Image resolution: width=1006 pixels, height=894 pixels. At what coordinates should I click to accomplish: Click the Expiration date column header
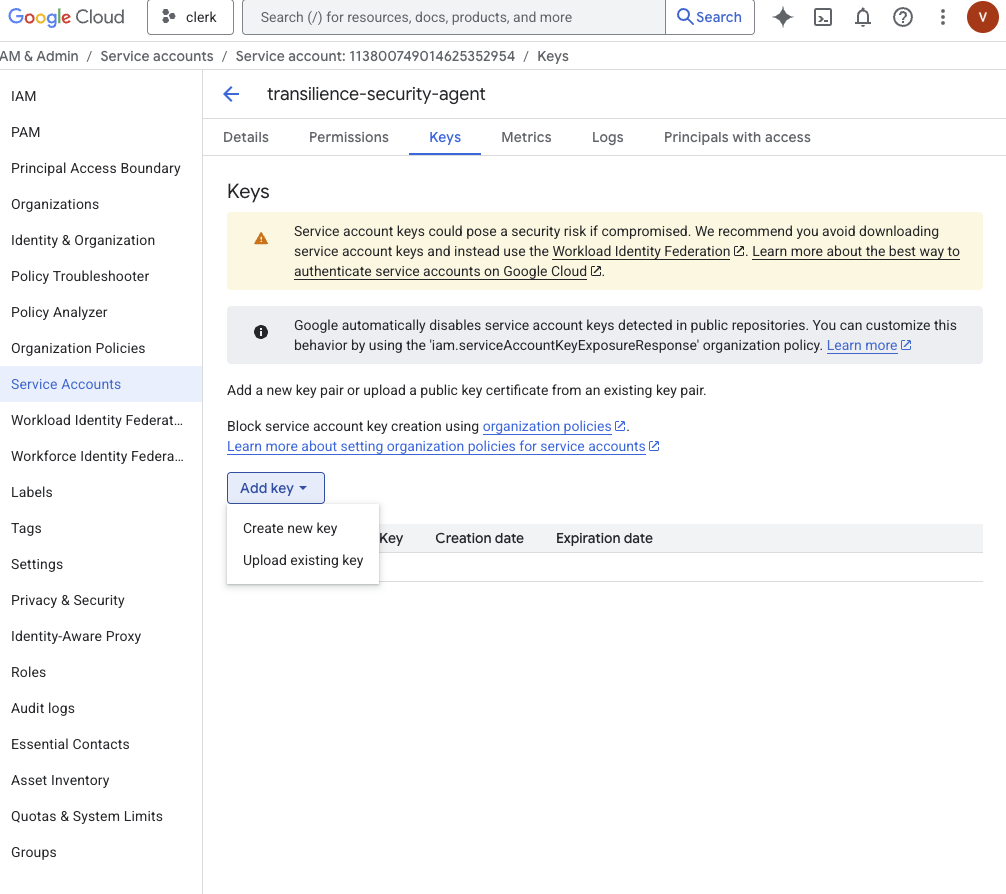tap(604, 538)
